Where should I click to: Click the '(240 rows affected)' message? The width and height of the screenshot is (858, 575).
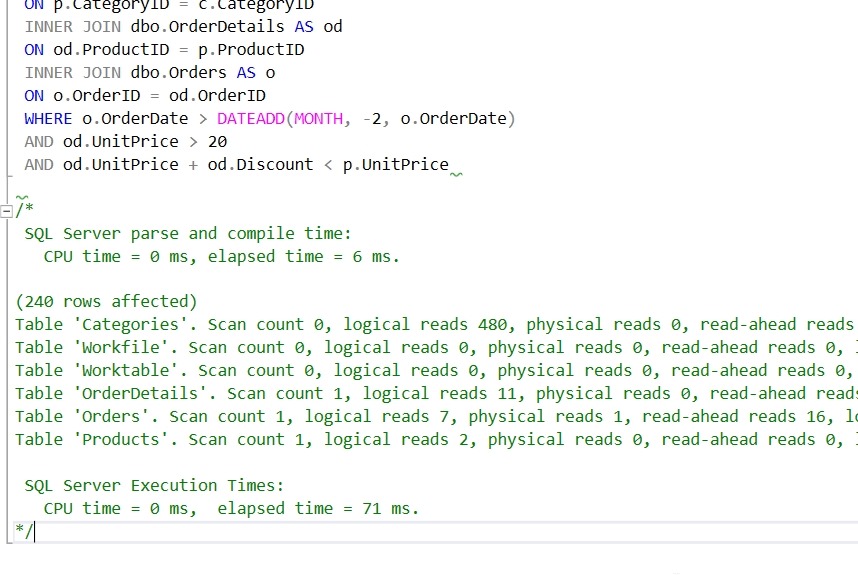click(x=106, y=301)
